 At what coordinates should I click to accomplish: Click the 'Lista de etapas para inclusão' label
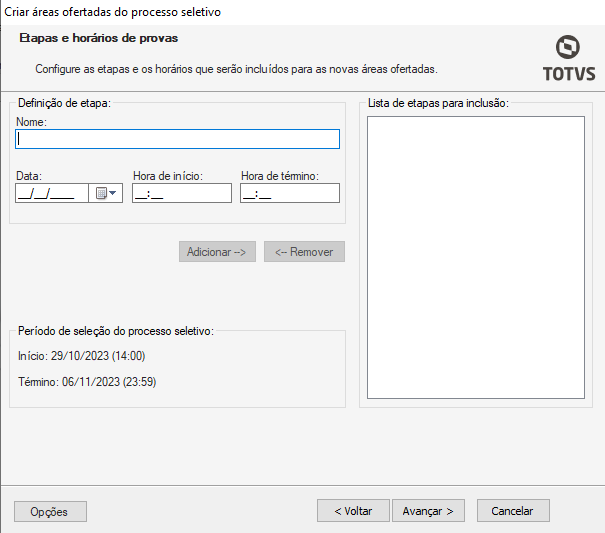438,103
